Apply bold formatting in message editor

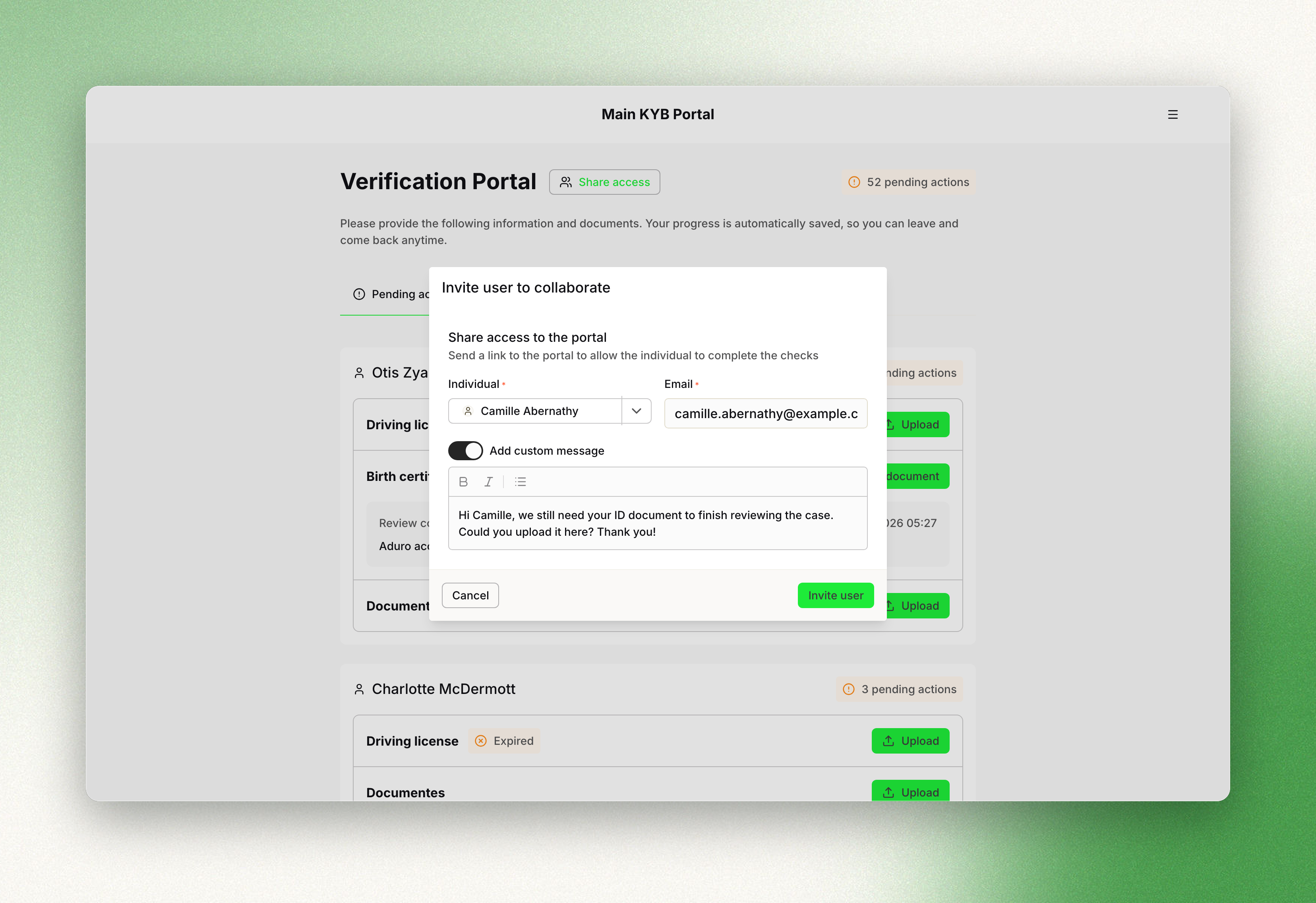click(463, 482)
